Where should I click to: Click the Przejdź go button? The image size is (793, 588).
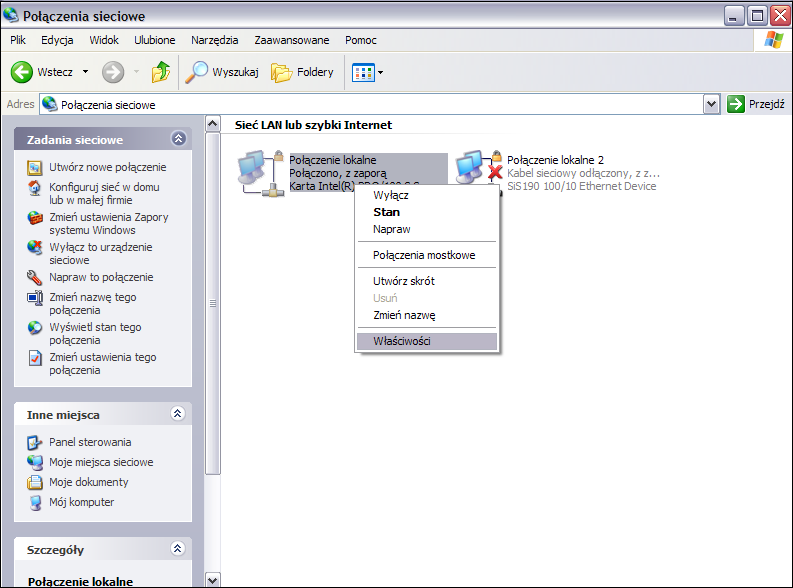[x=756, y=104]
